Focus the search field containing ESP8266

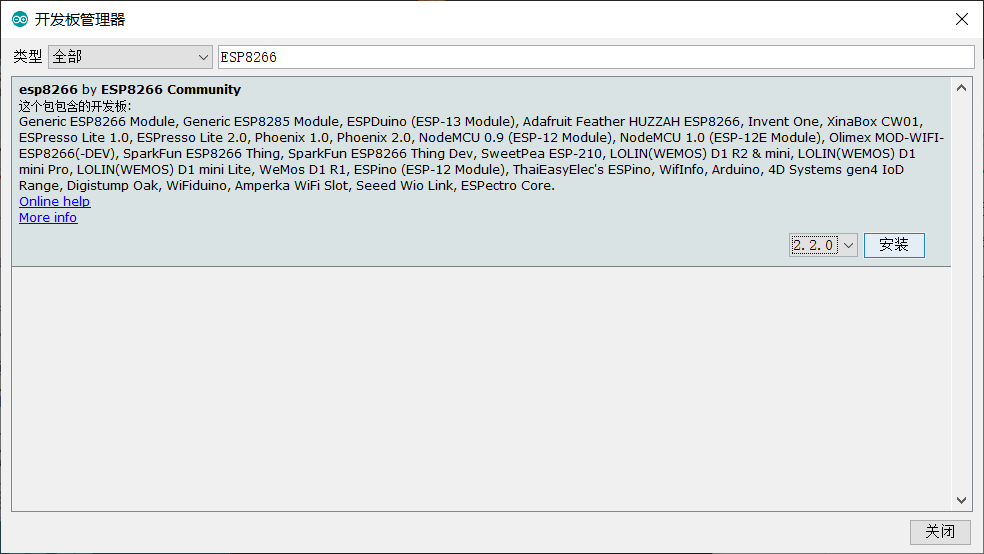click(596, 57)
